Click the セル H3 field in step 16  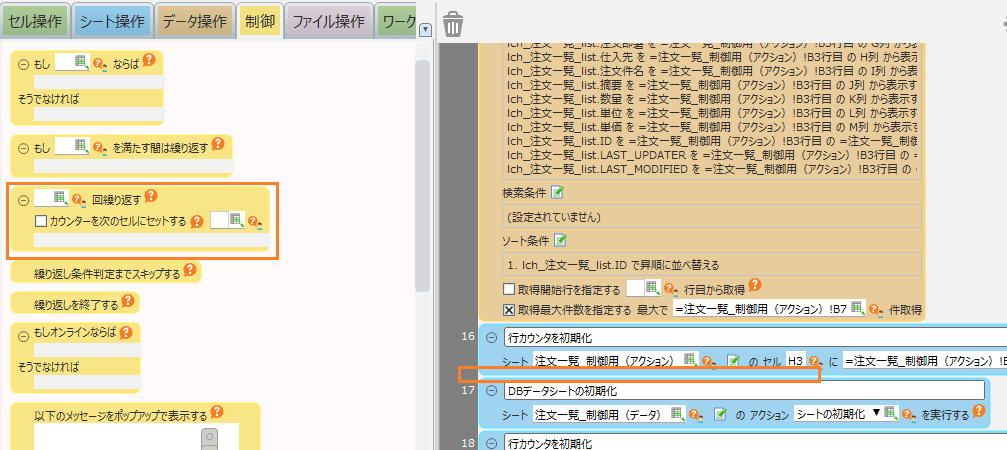coord(795,361)
